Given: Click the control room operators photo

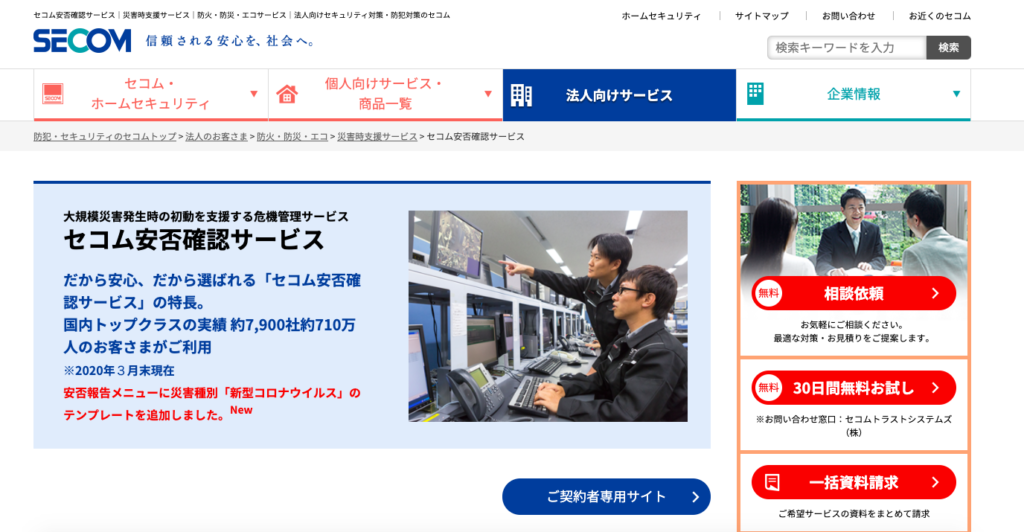Looking at the screenshot, I should 548,316.
